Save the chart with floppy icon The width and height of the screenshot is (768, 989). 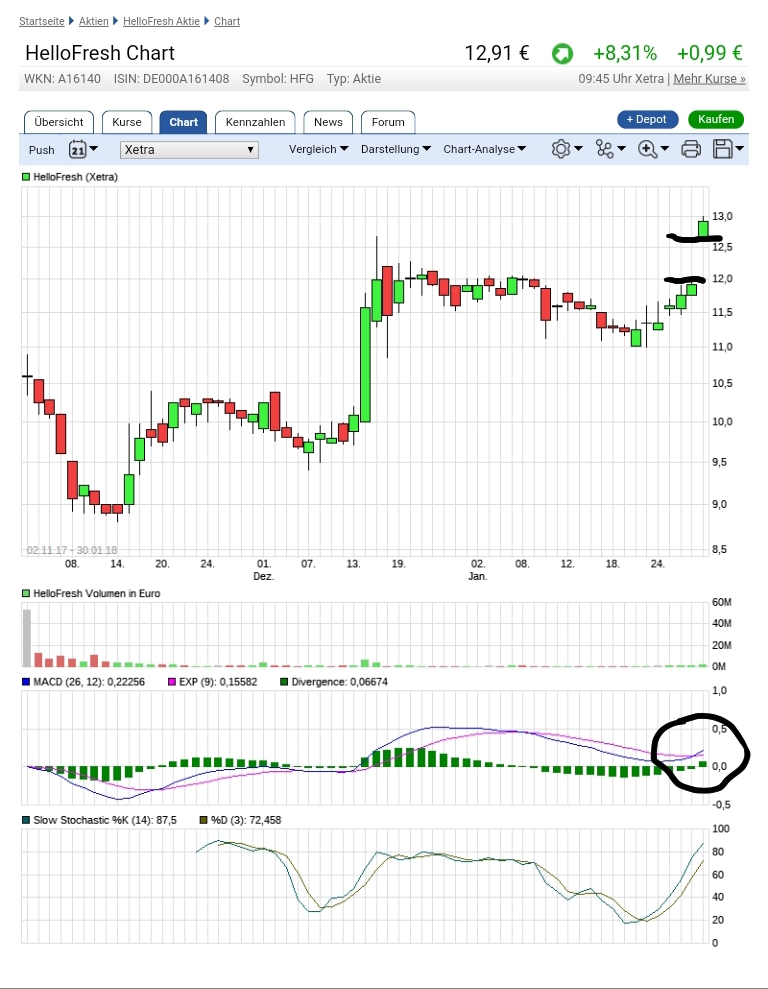[723, 149]
